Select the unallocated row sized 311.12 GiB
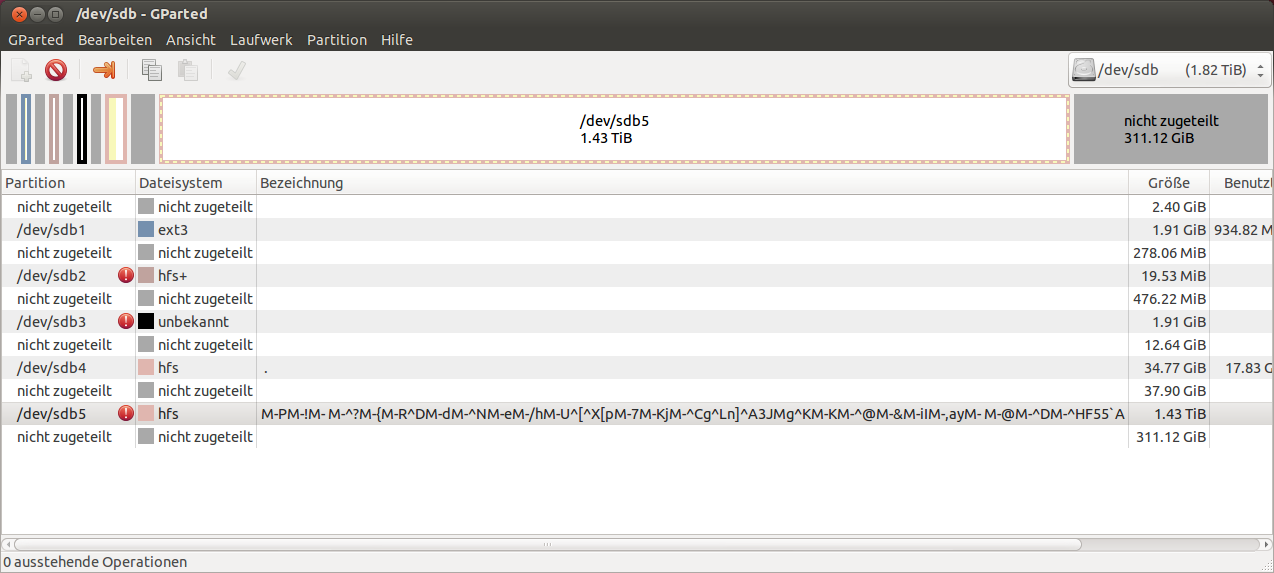 (637, 437)
